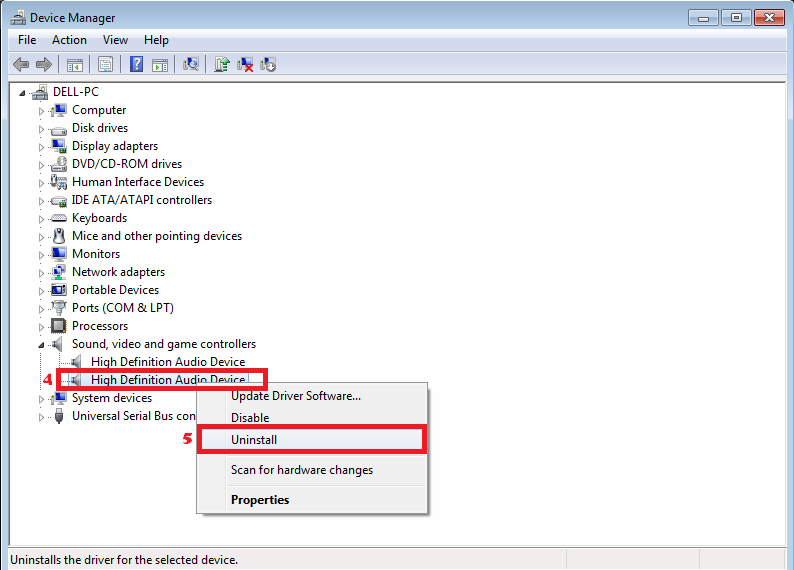Expand the Monitors node arrow
The height and width of the screenshot is (570, 794).
42,255
